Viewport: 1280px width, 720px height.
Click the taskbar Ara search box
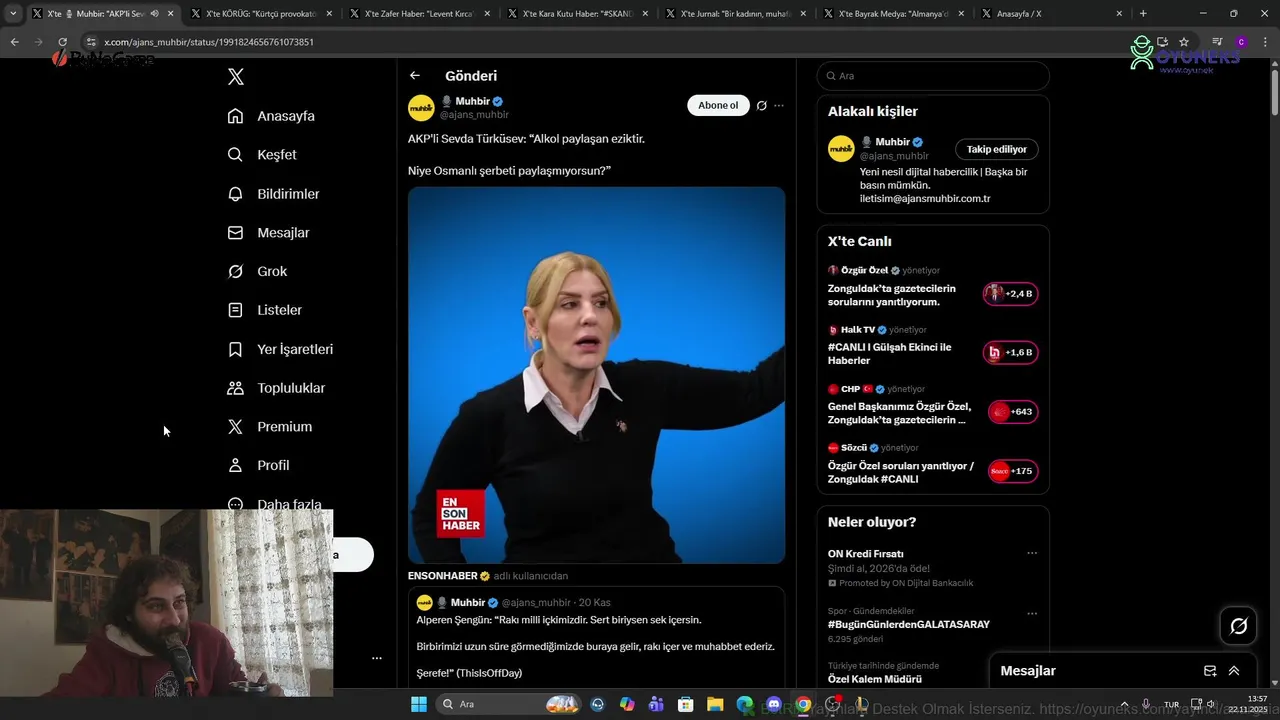(x=509, y=704)
